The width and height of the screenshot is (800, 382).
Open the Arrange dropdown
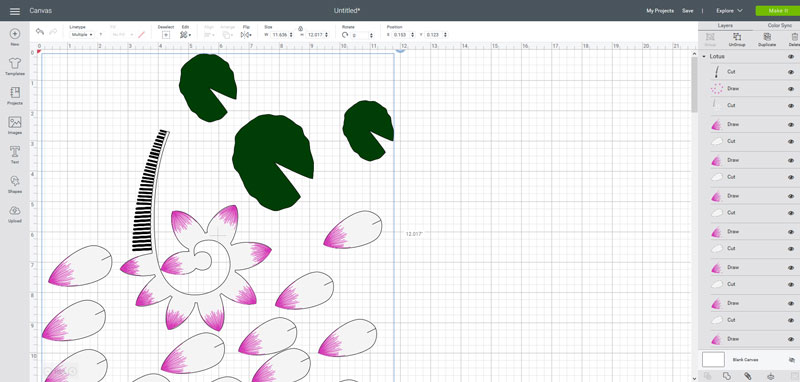pyautogui.click(x=228, y=35)
